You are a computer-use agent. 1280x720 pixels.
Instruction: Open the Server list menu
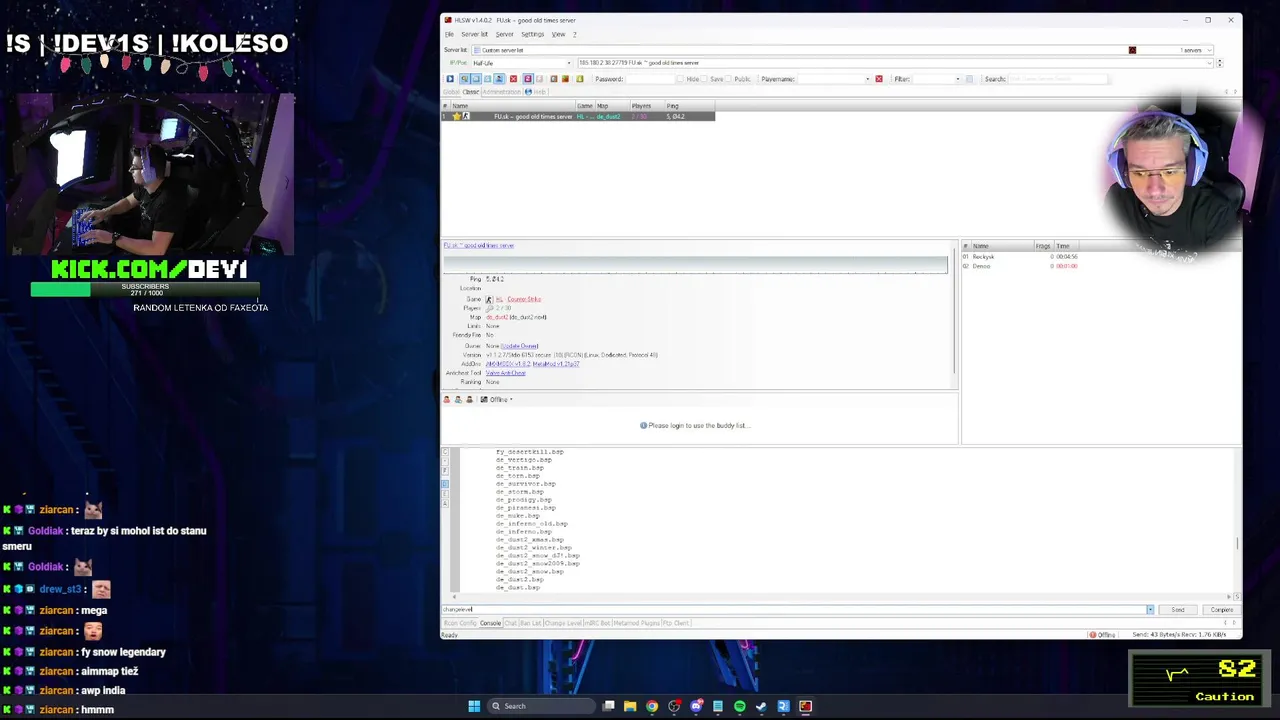(474, 34)
